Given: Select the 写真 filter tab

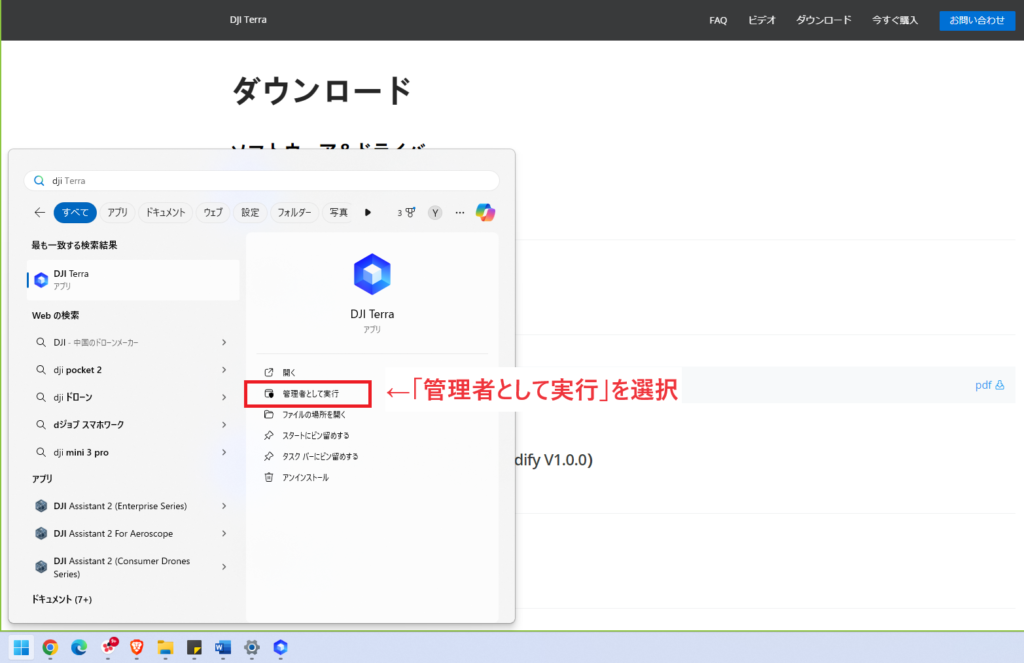Looking at the screenshot, I should pyautogui.click(x=338, y=212).
